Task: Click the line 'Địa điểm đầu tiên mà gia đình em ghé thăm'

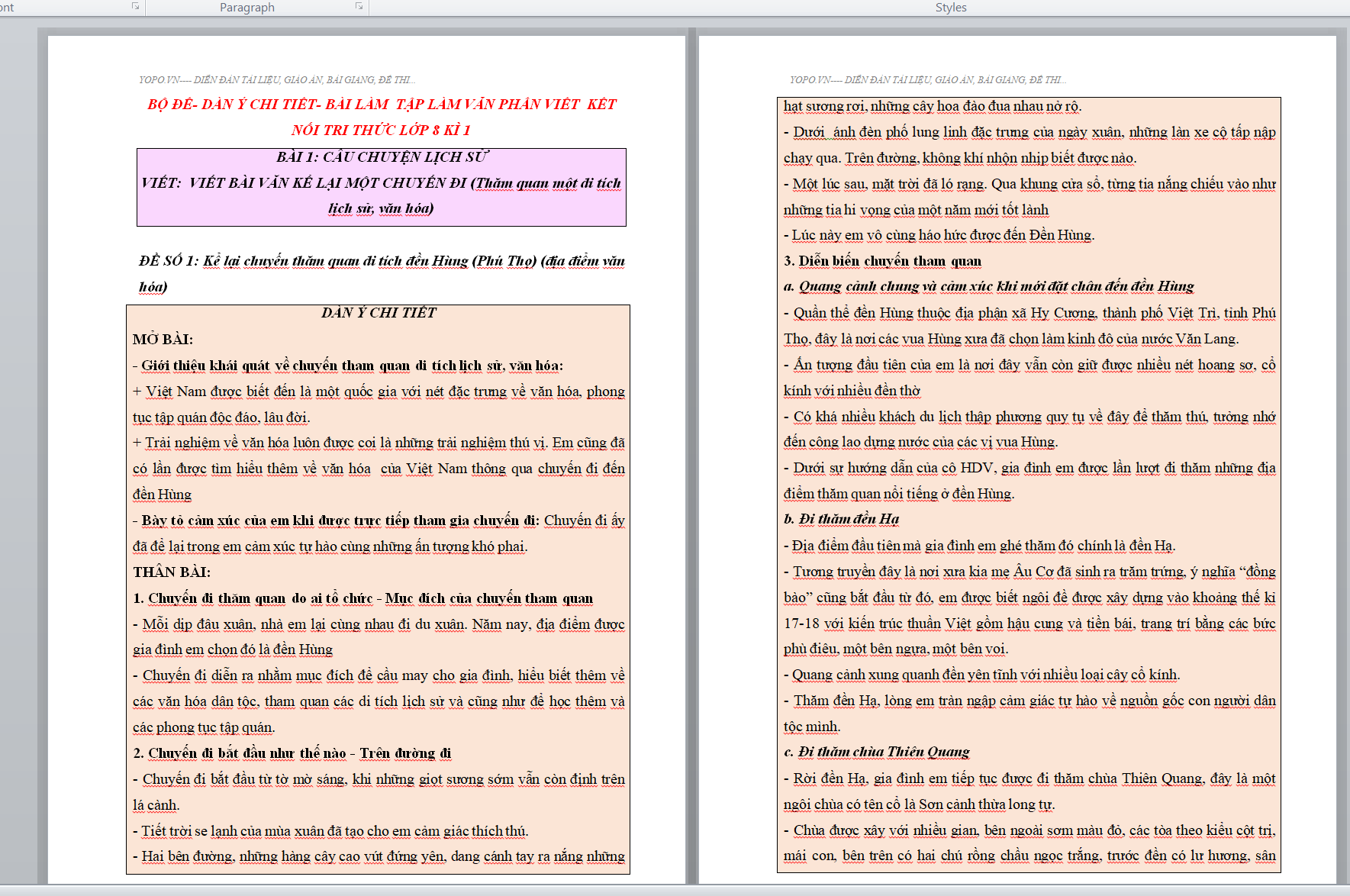Action: pyautogui.click(x=980, y=546)
